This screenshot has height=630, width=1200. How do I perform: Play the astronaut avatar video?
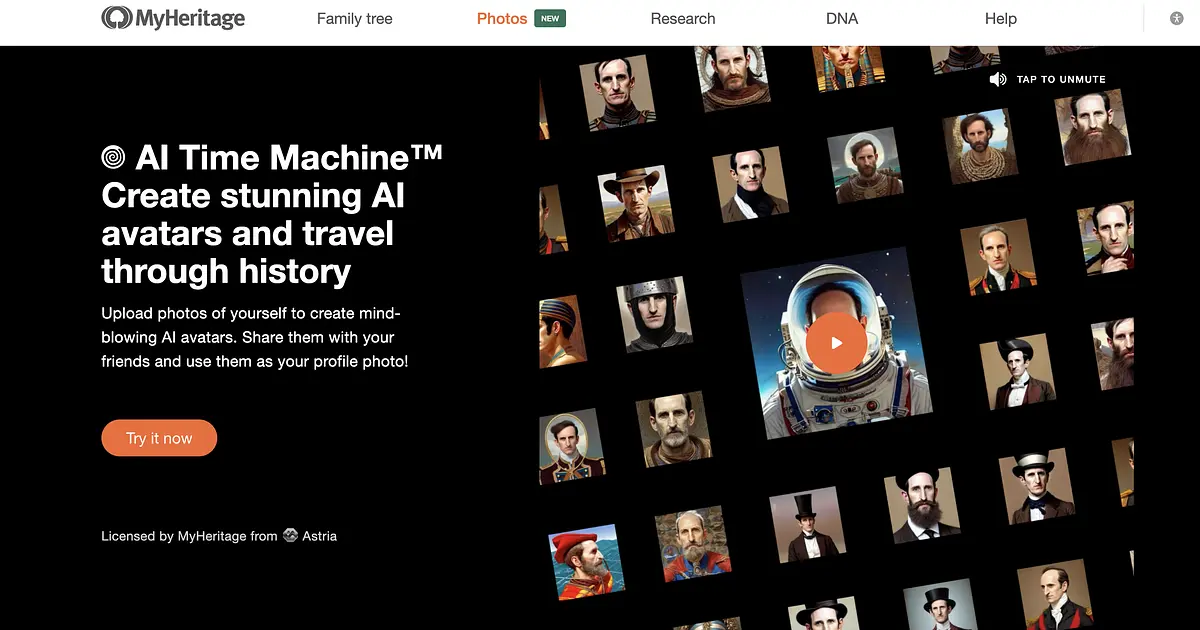click(837, 343)
